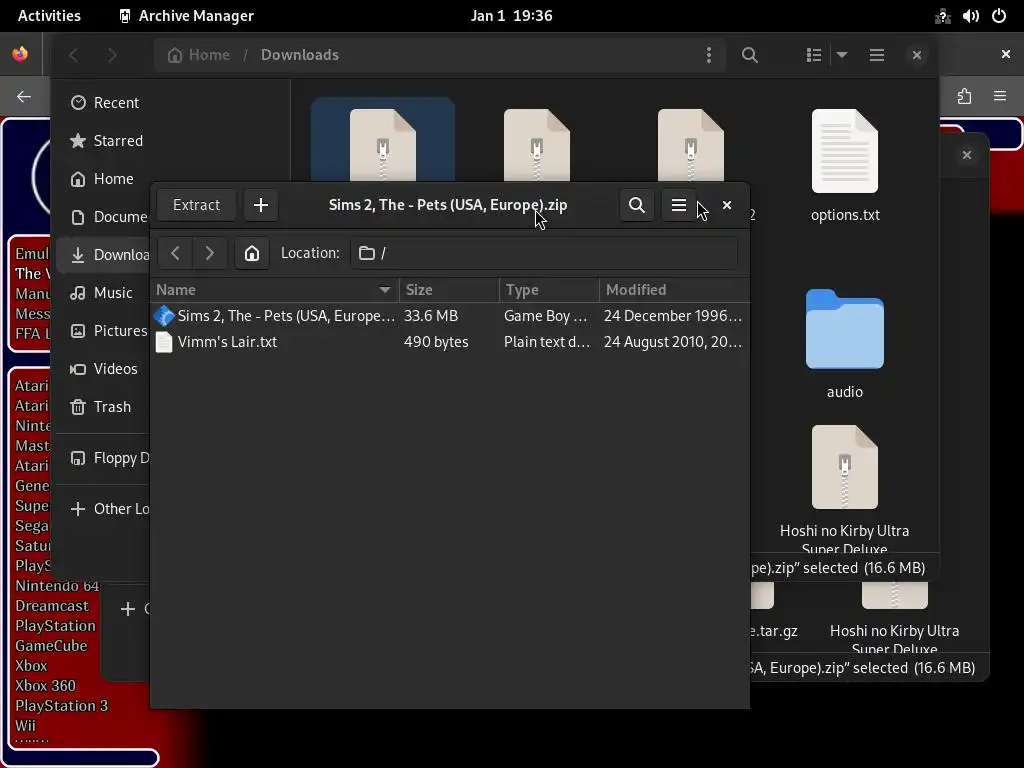Click the volume icon in system tray

coord(971,16)
